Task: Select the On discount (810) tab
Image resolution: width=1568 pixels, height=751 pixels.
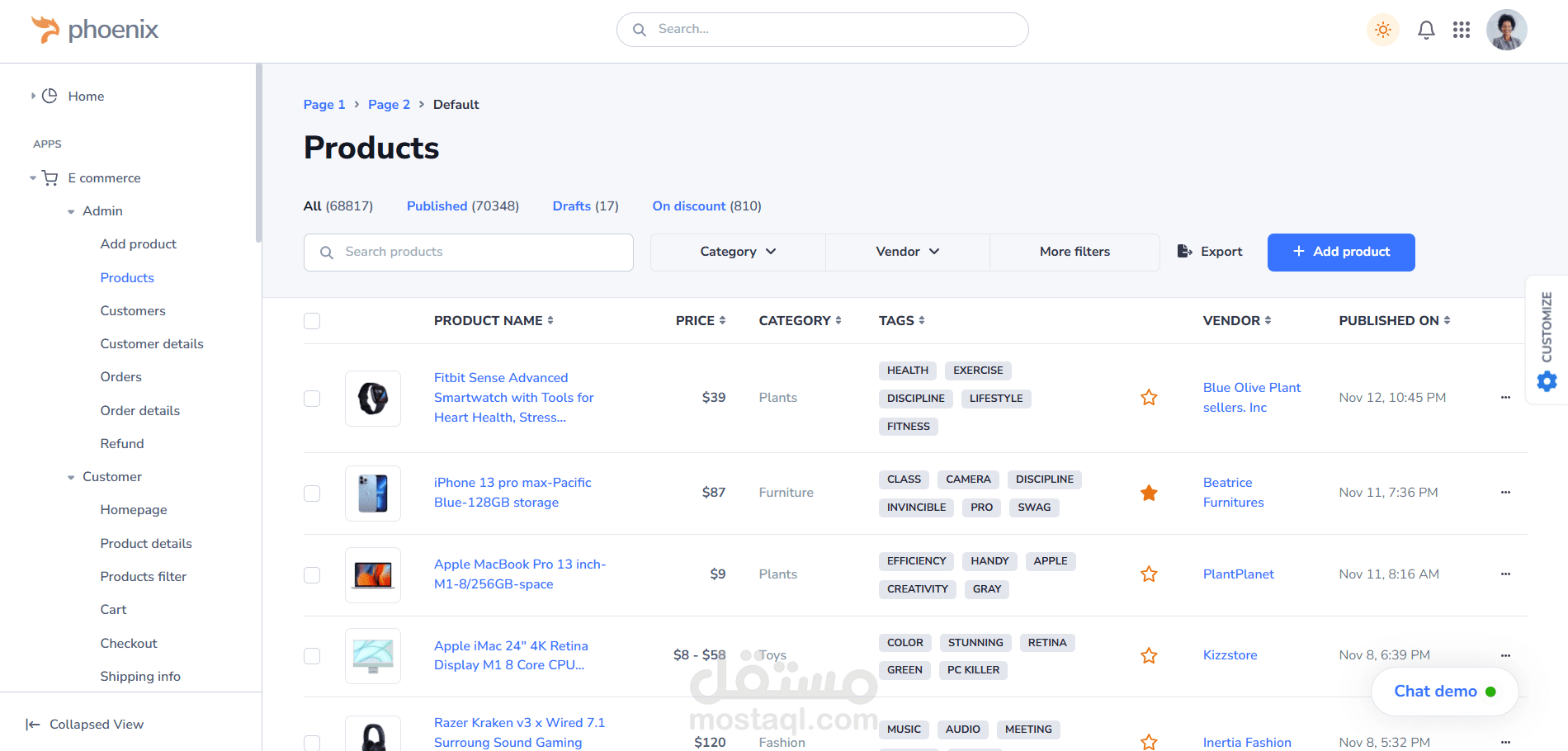Action: [707, 205]
